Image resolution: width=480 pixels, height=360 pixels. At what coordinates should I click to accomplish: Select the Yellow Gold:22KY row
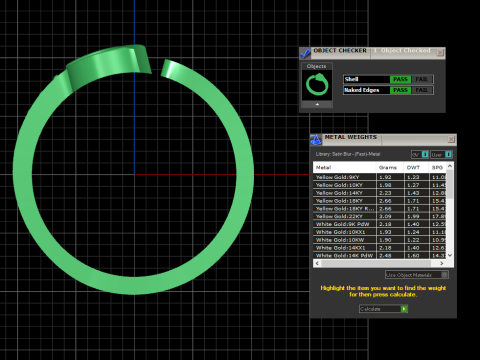click(379, 216)
